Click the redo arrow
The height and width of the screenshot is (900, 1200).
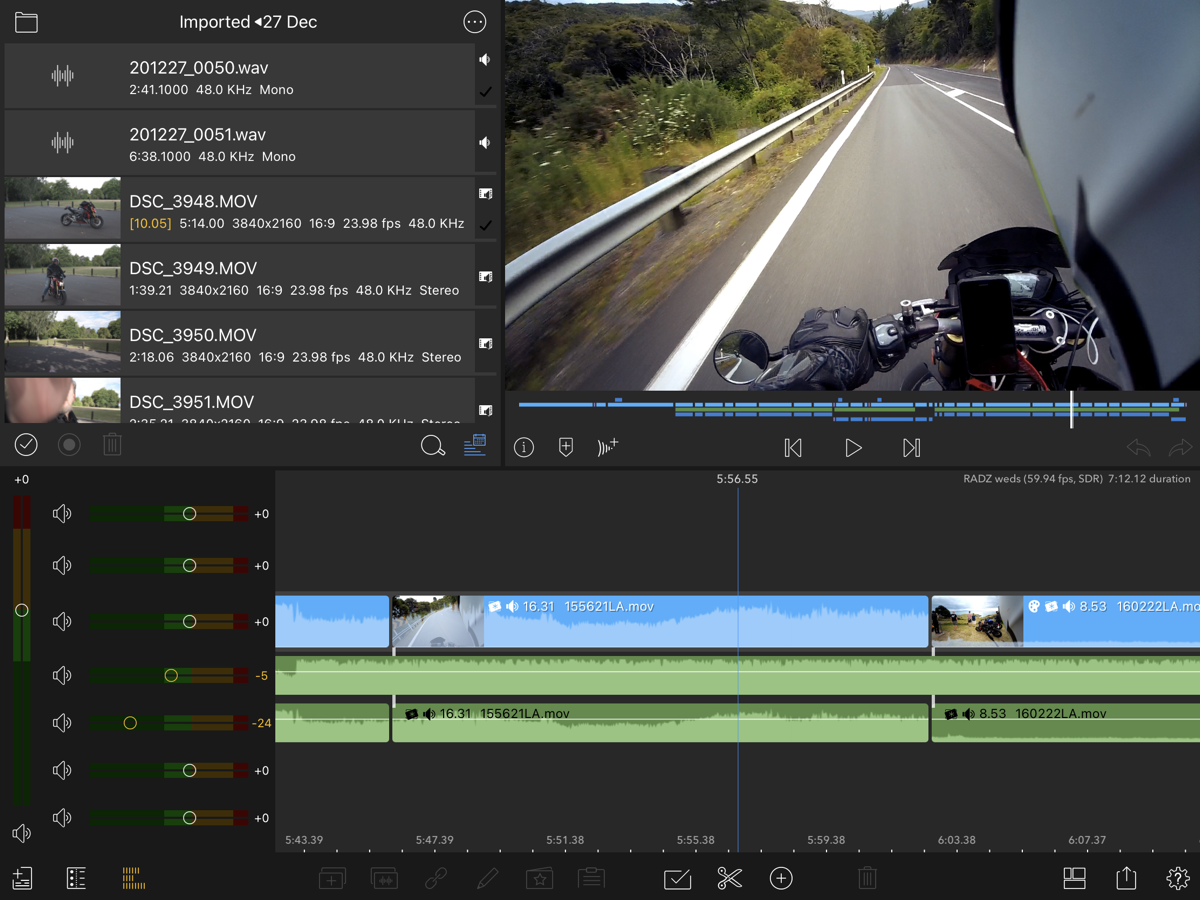[1181, 448]
